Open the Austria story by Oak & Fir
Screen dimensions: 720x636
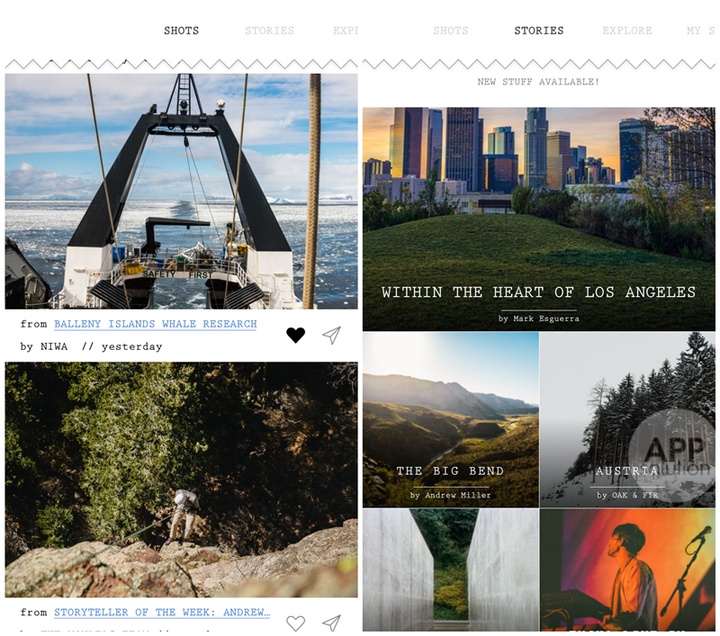(x=628, y=420)
